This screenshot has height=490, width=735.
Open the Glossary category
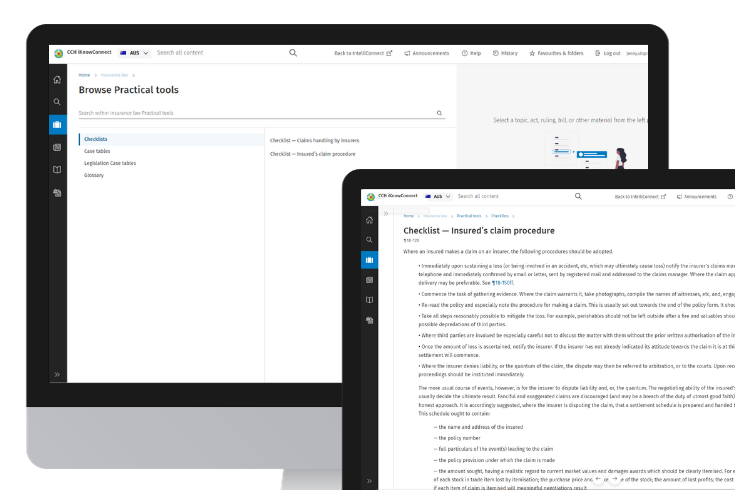point(94,175)
